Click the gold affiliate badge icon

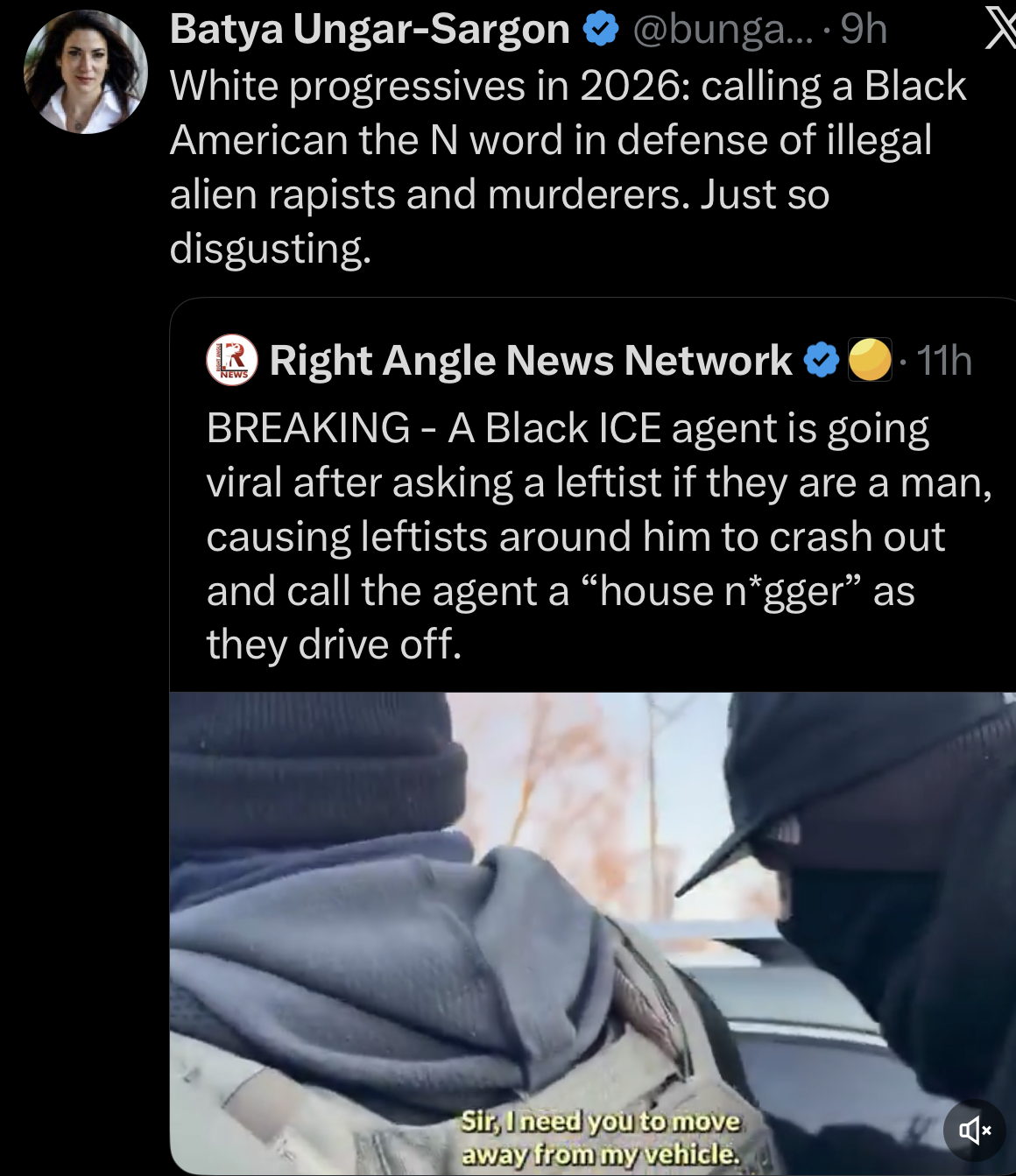click(x=870, y=360)
